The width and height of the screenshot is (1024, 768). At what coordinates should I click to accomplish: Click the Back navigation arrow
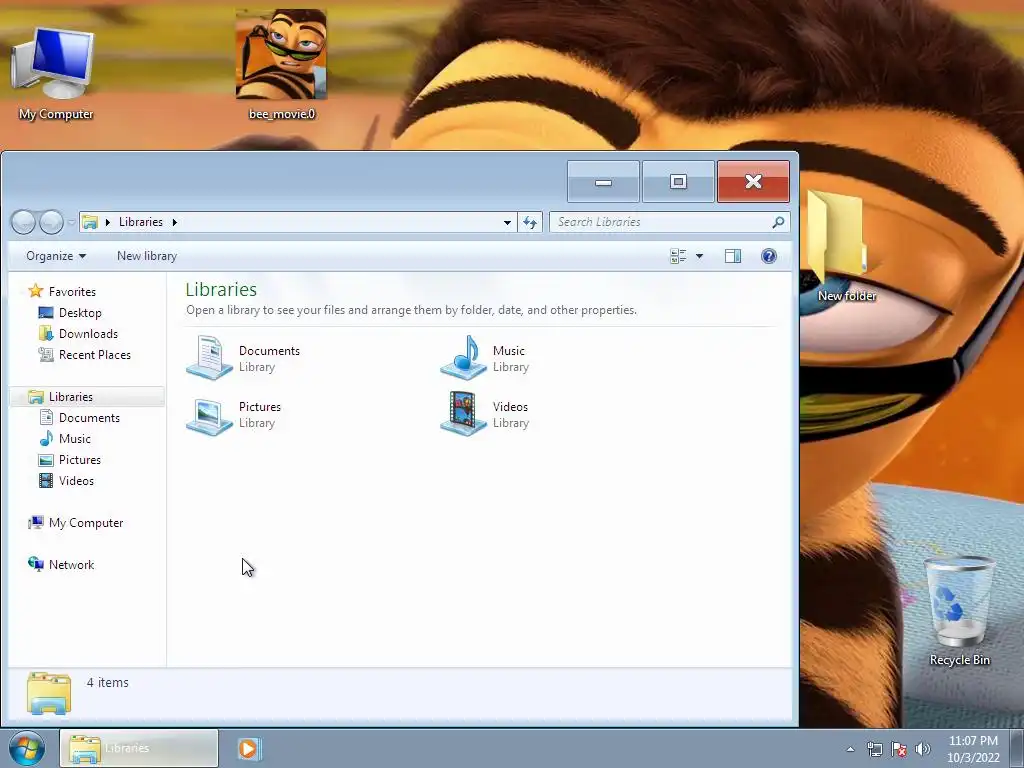click(24, 222)
